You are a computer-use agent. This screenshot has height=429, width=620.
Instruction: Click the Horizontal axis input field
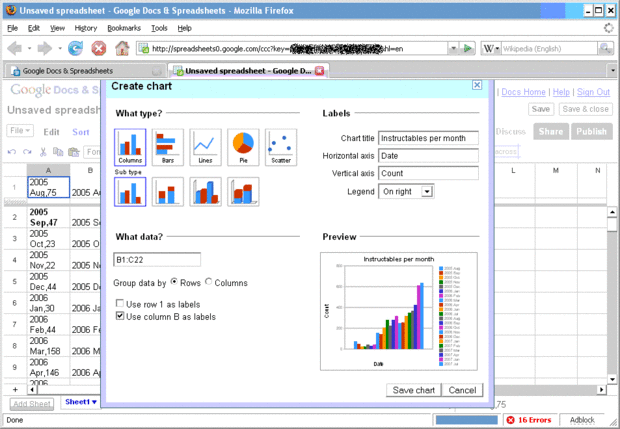tap(428, 155)
